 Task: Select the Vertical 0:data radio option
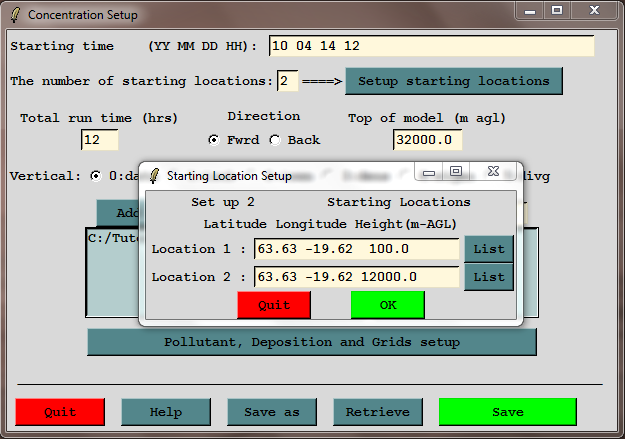pyautogui.click(x=96, y=176)
